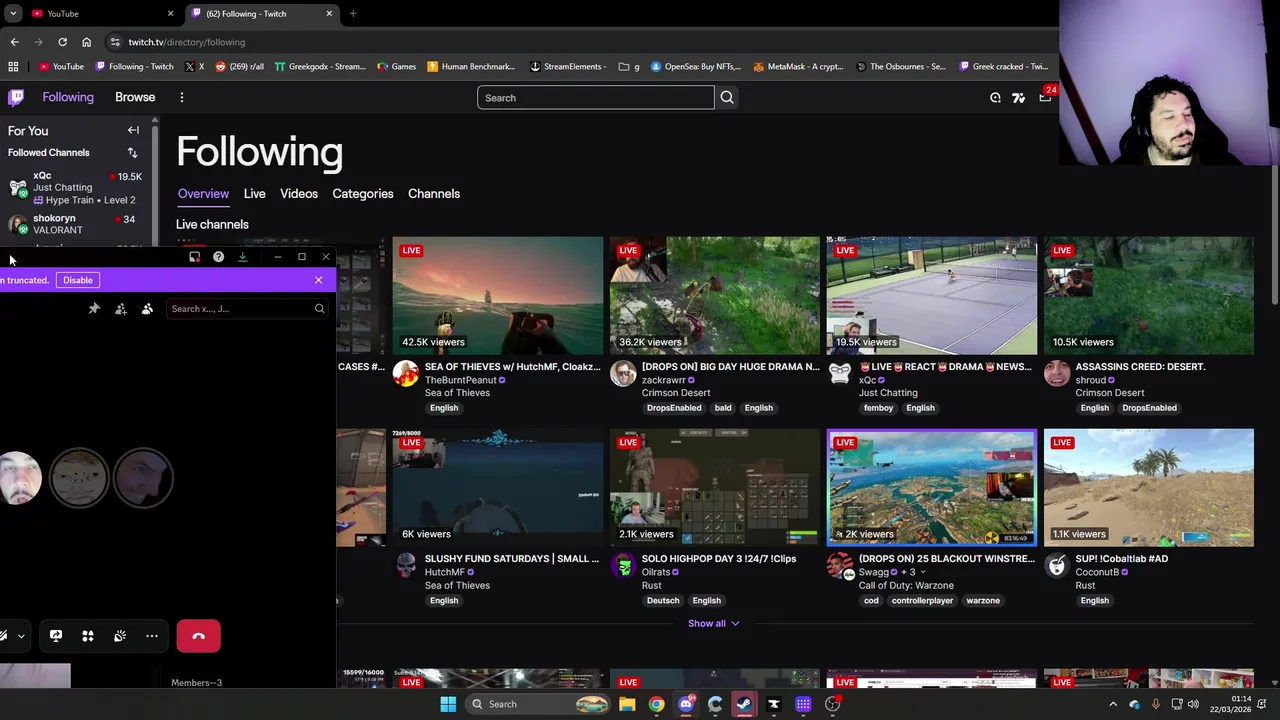This screenshot has width=1280, height=720.
Task: Open xQc channel in the sidebar
Action: coord(78,187)
